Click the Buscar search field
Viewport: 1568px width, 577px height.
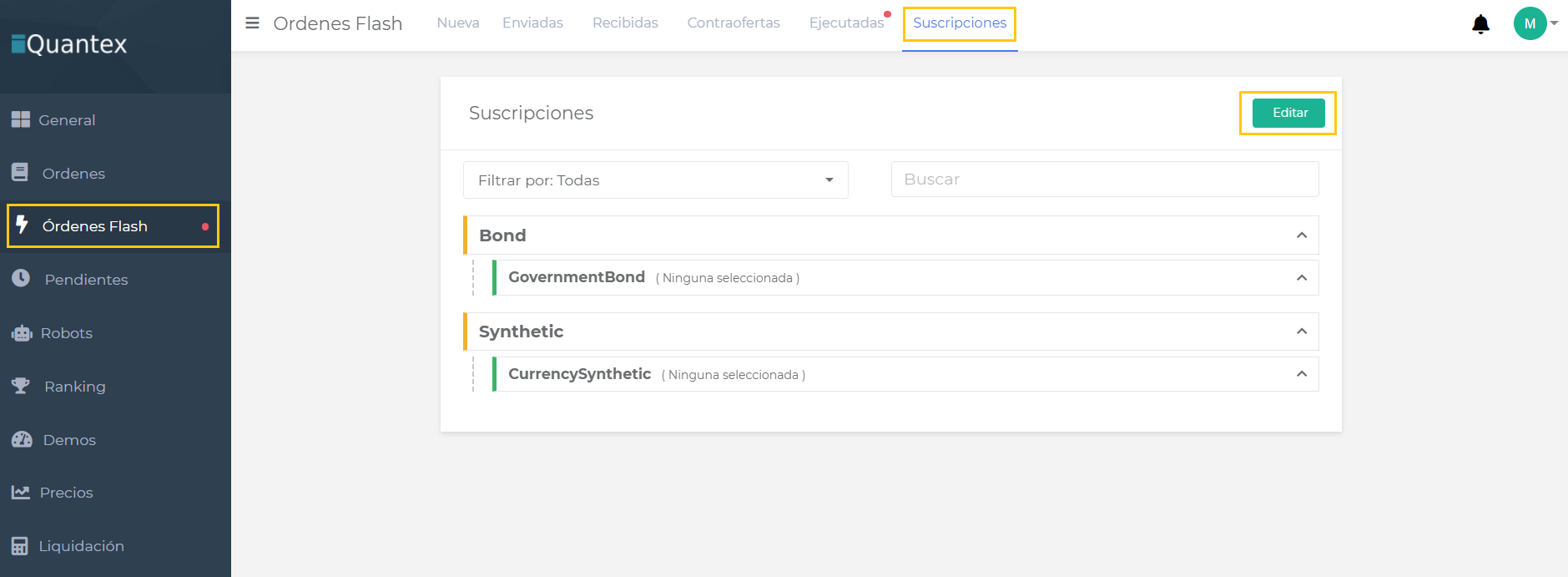coord(1104,180)
